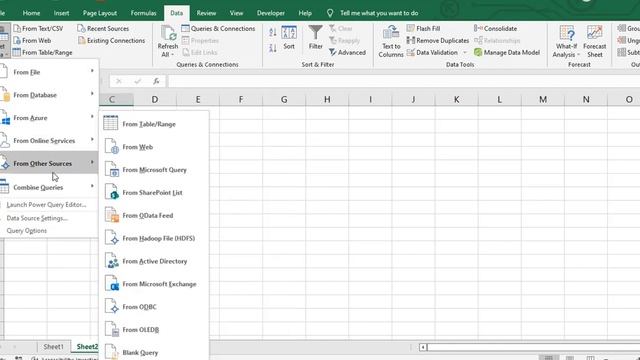Open the Data Validation dropdown arrow
Screen dimensions: 640x360
[x=465, y=53]
